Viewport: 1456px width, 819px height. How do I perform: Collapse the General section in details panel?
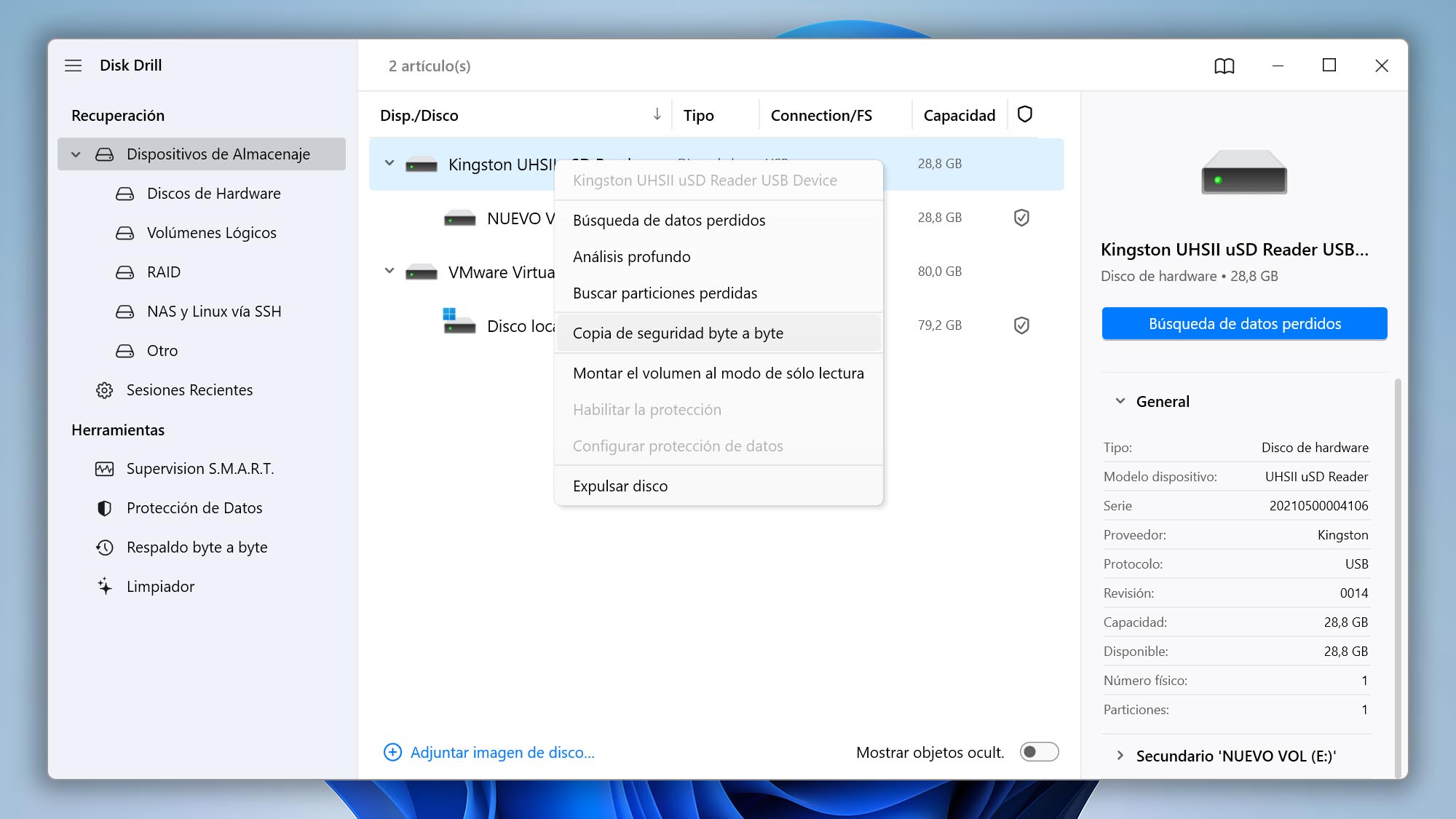(x=1120, y=401)
